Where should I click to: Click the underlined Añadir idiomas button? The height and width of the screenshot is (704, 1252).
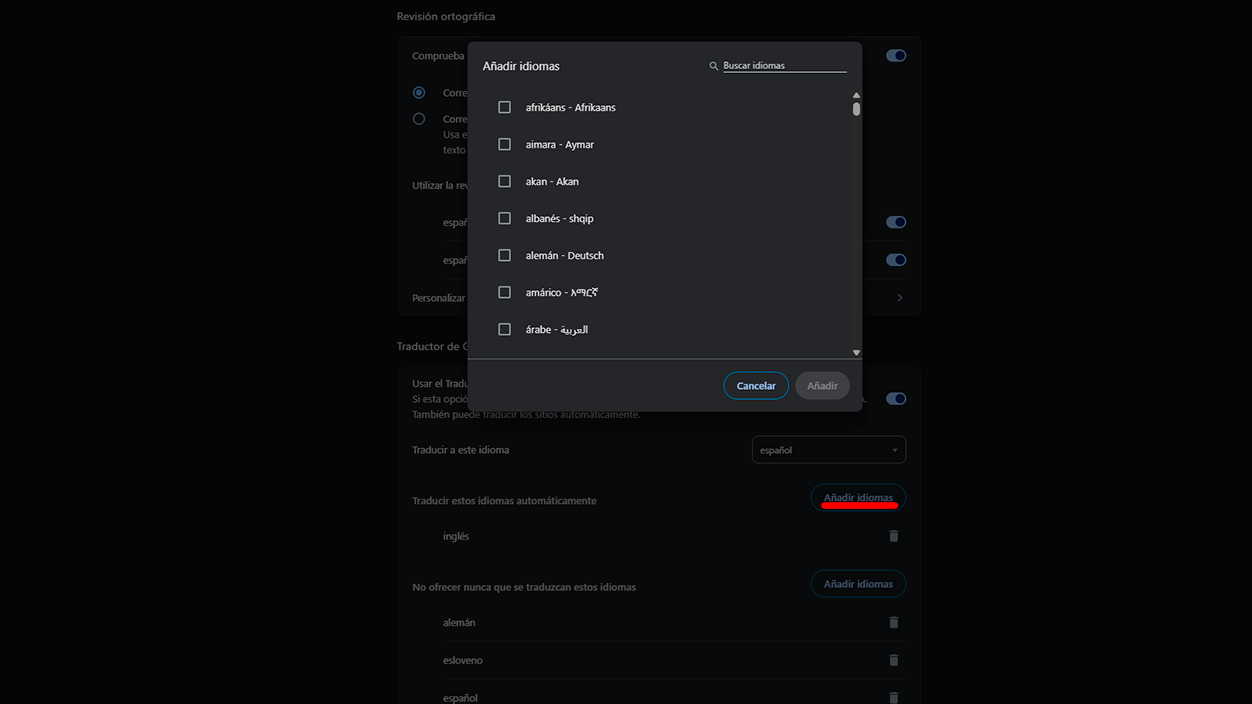point(857,497)
